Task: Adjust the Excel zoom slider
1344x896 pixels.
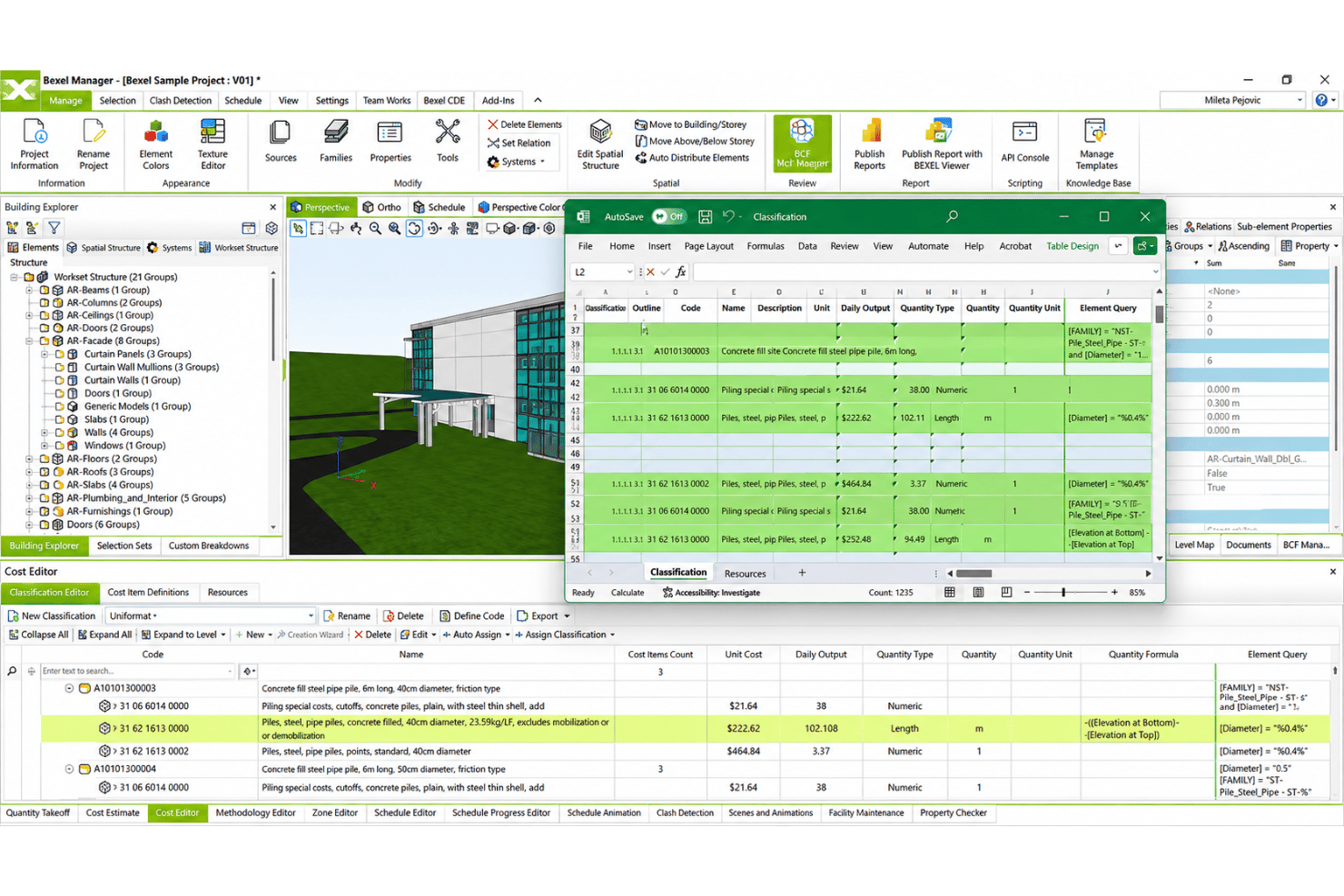Action: (1063, 593)
